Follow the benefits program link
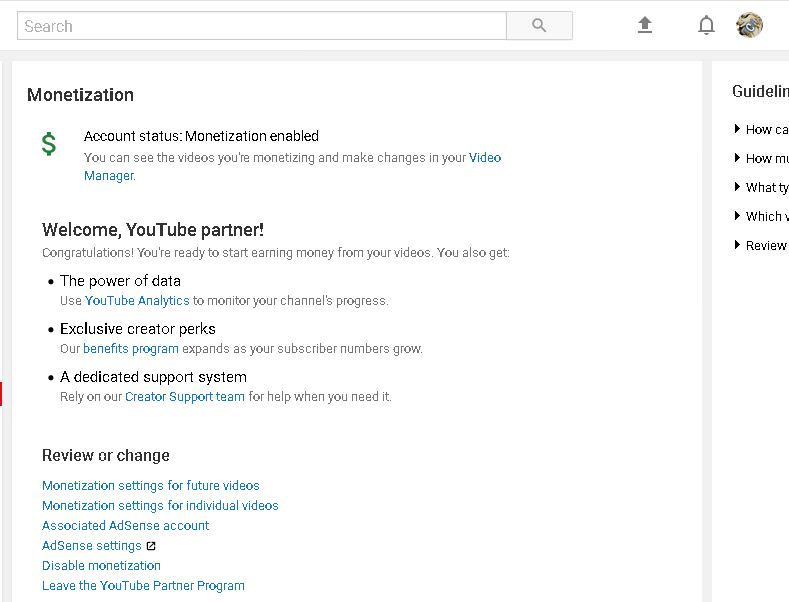 point(131,348)
